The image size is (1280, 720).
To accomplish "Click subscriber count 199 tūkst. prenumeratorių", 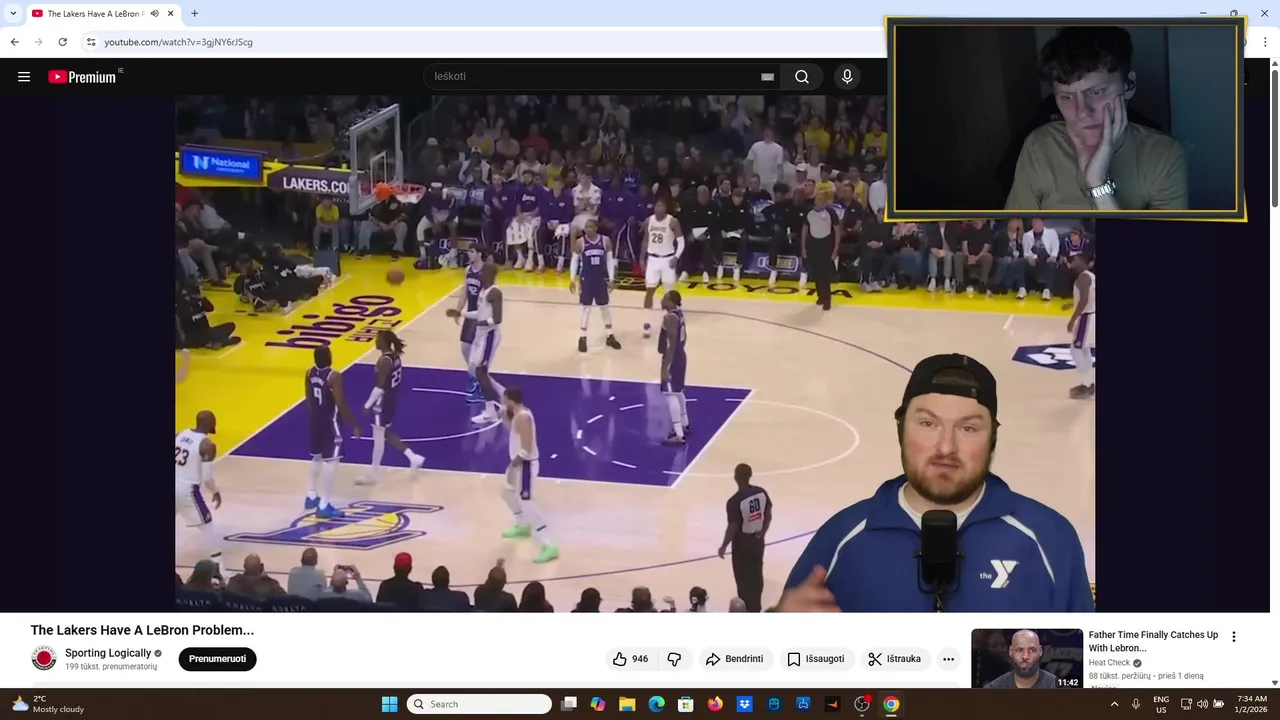I will coord(111,667).
